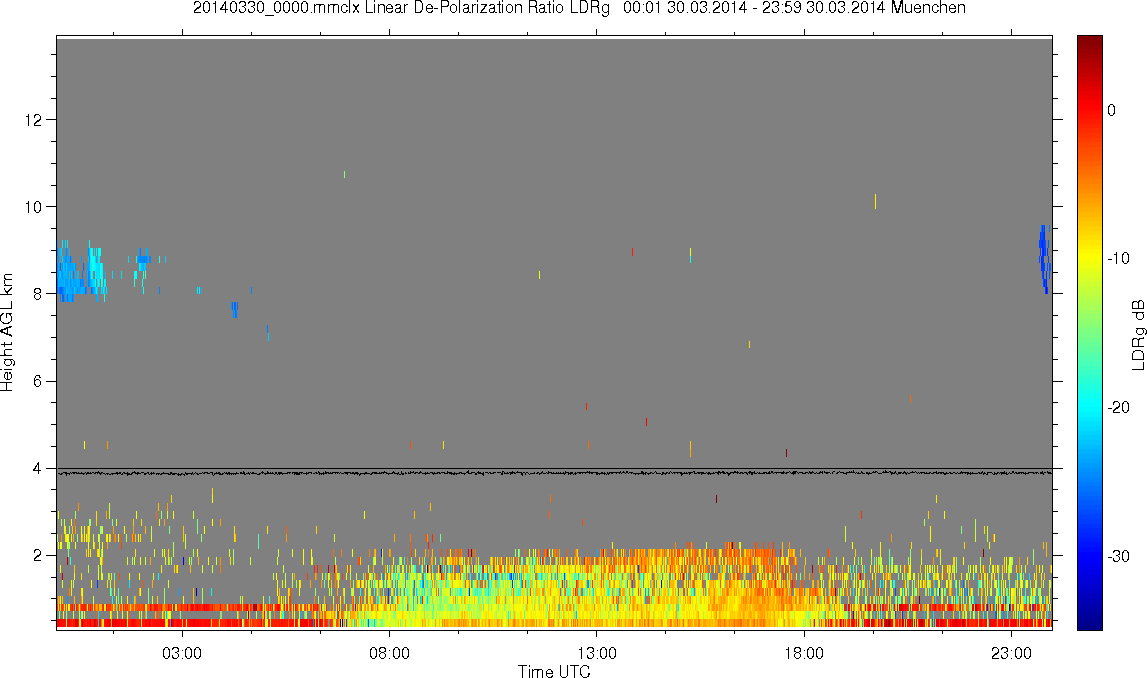Click the blue cloud echo near 23:40

(x=1044, y=259)
